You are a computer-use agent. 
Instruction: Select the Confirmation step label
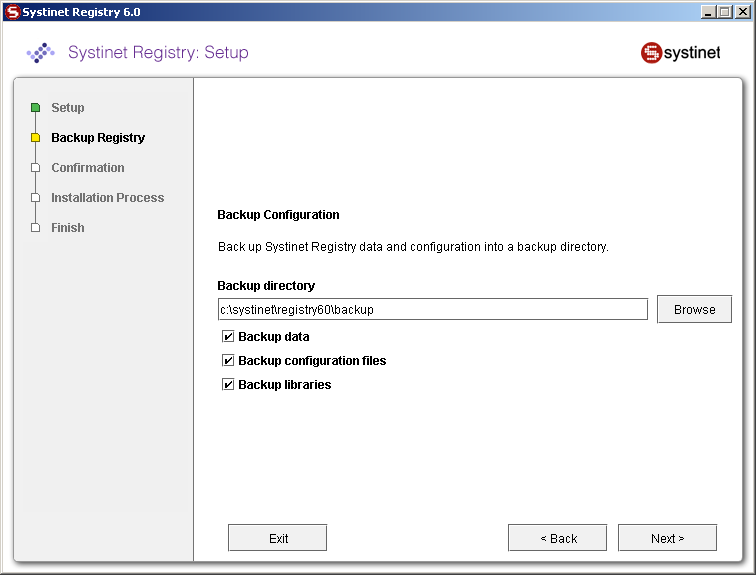(x=88, y=168)
